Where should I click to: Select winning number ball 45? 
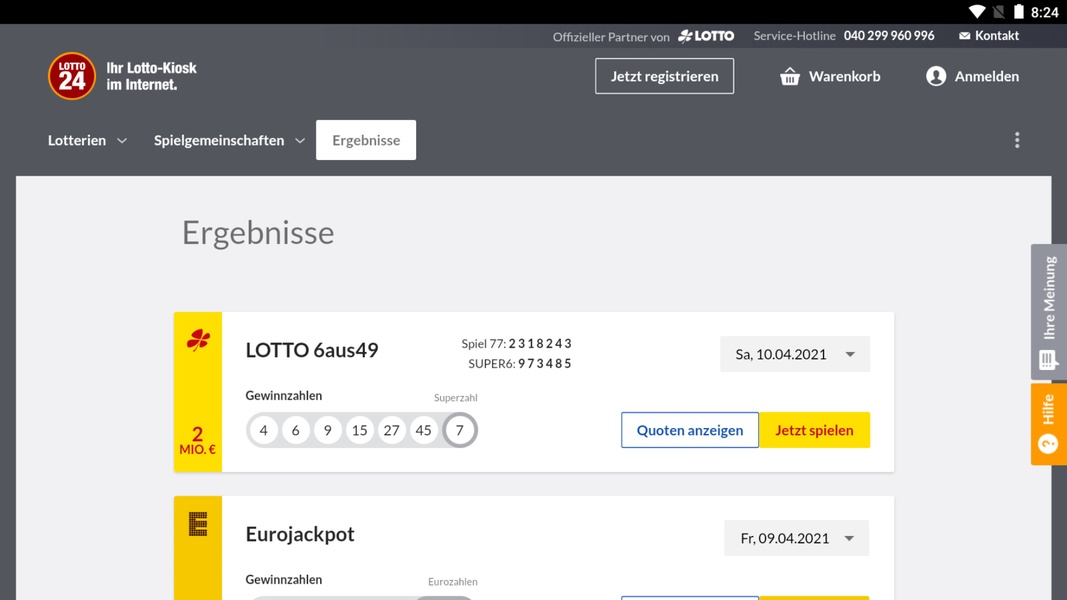click(x=423, y=430)
